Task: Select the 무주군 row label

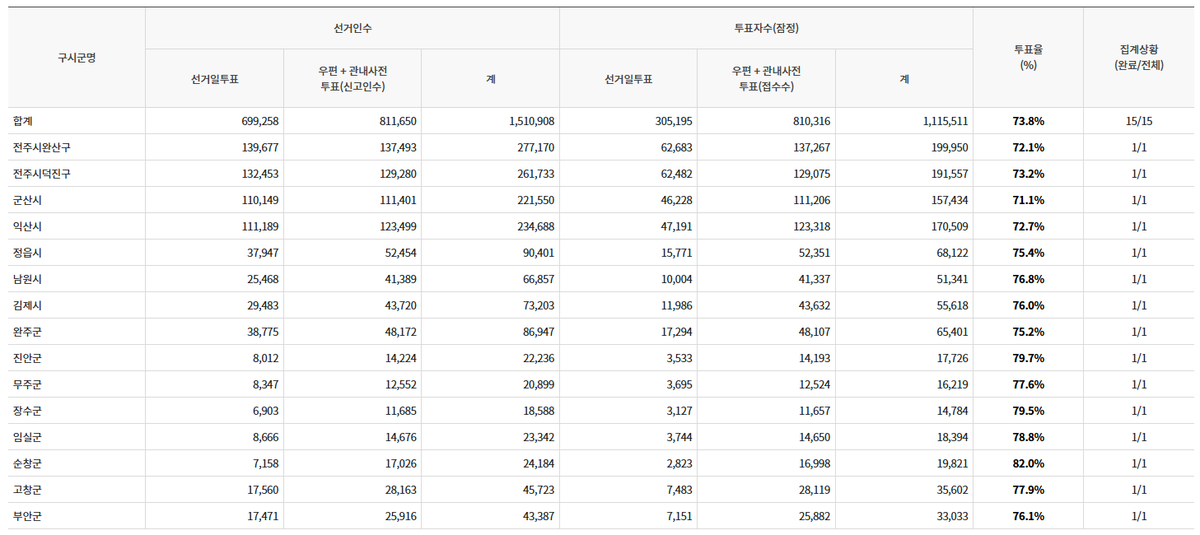Action: click(x=28, y=384)
